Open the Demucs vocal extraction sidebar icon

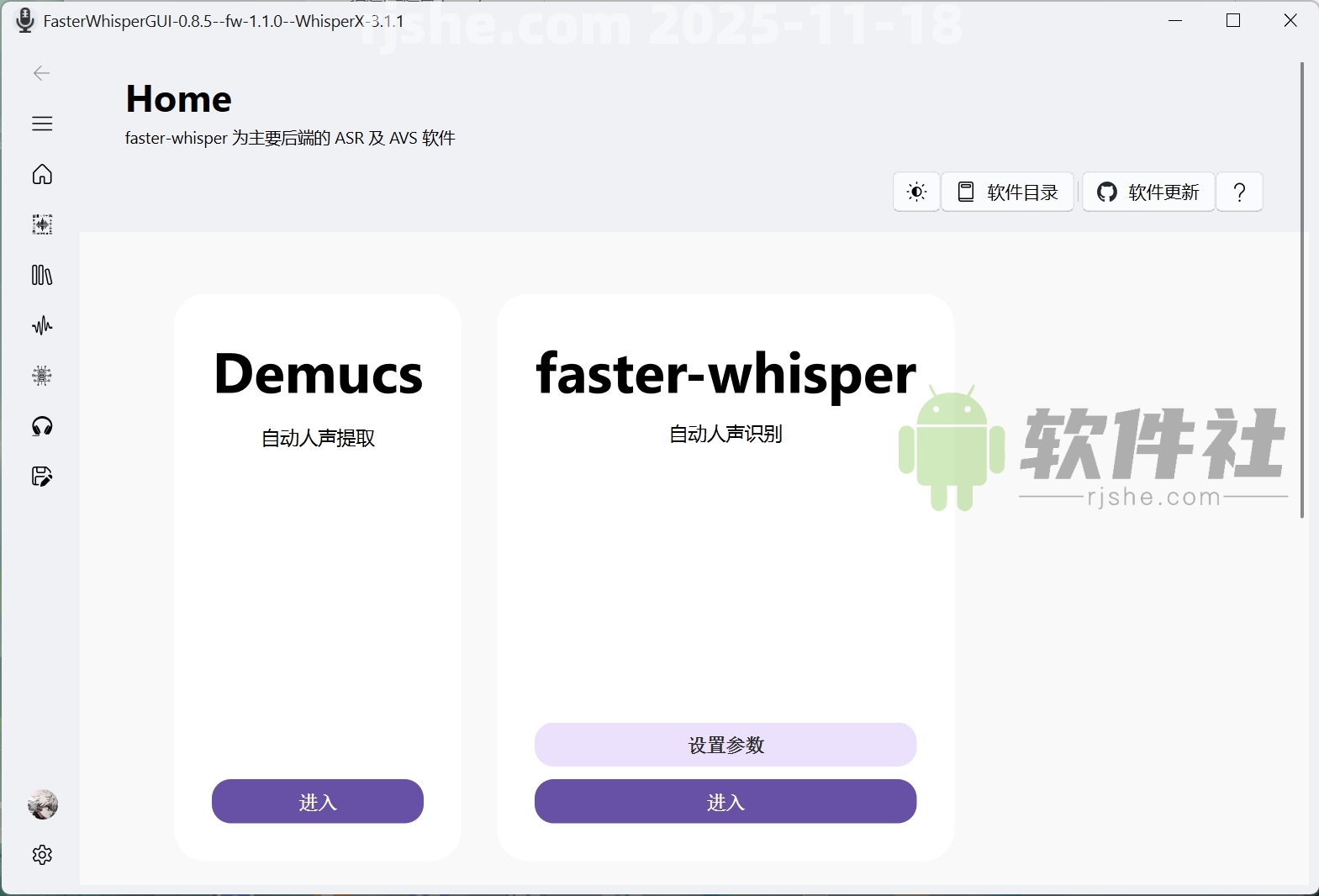click(x=42, y=224)
